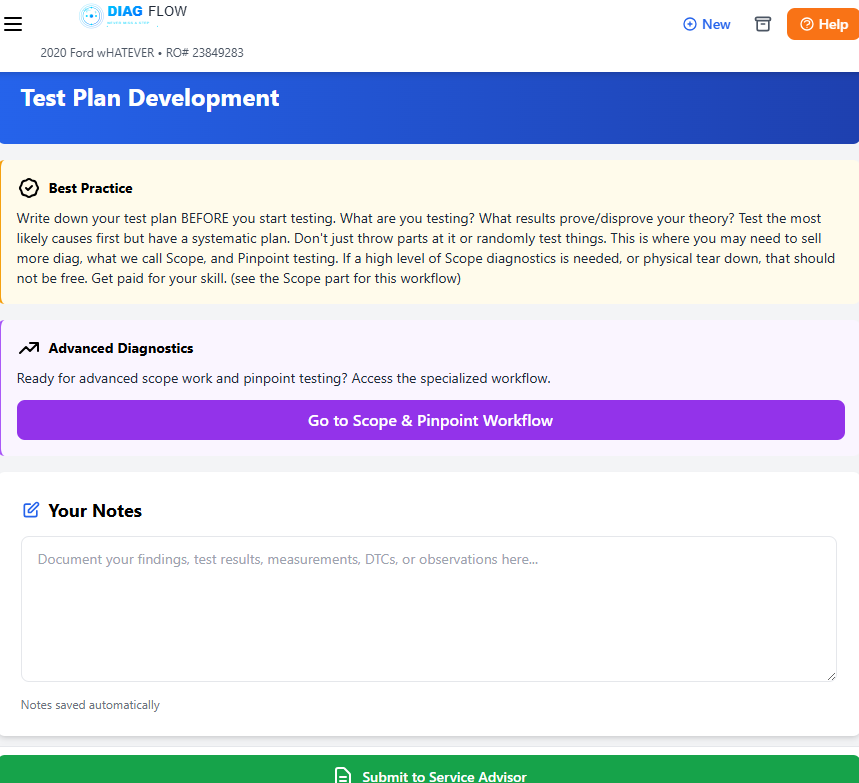Click the notes box resize handle
Image resolution: width=859 pixels, height=783 pixels.
click(x=830, y=675)
